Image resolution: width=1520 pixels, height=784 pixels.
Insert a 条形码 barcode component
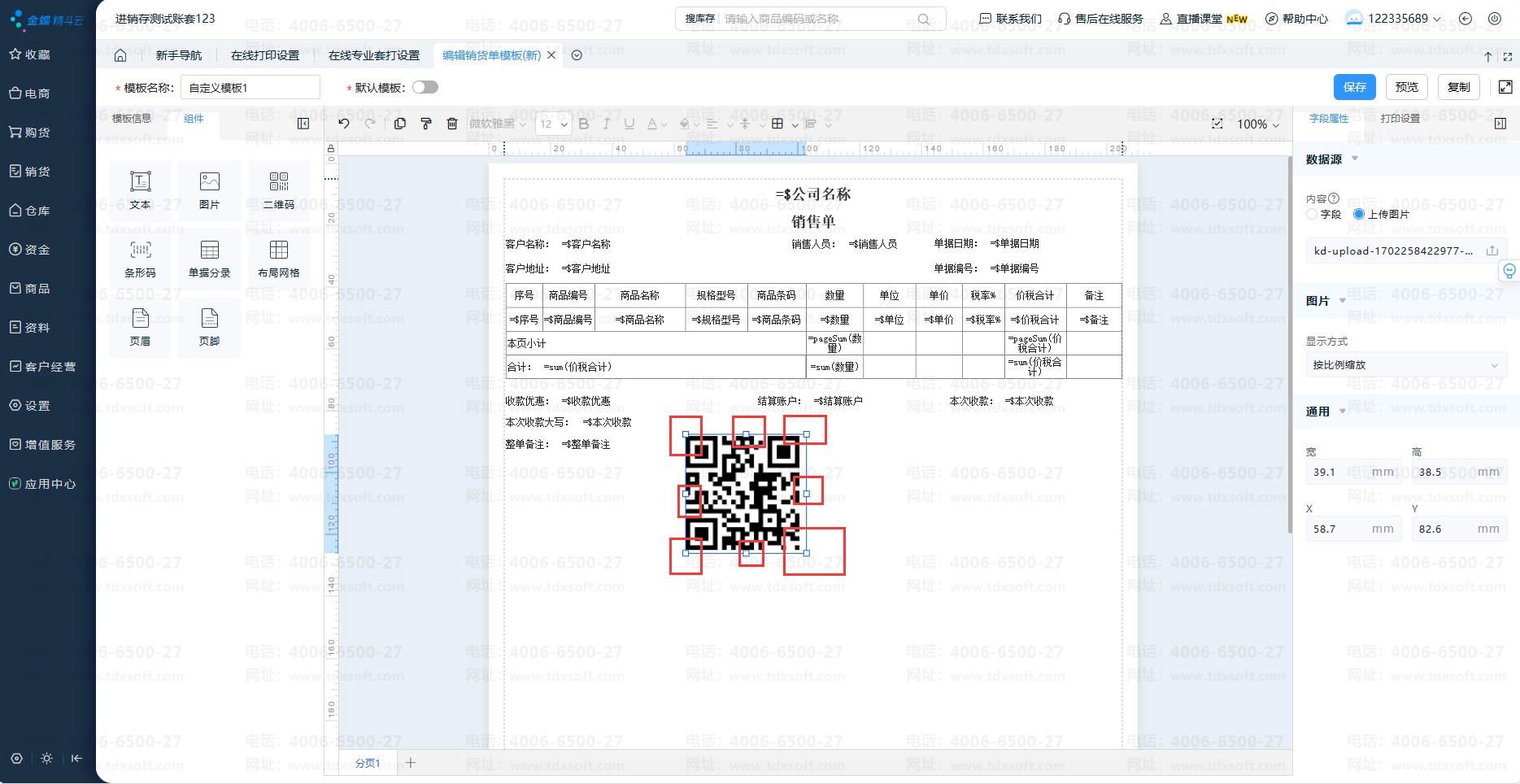point(140,259)
